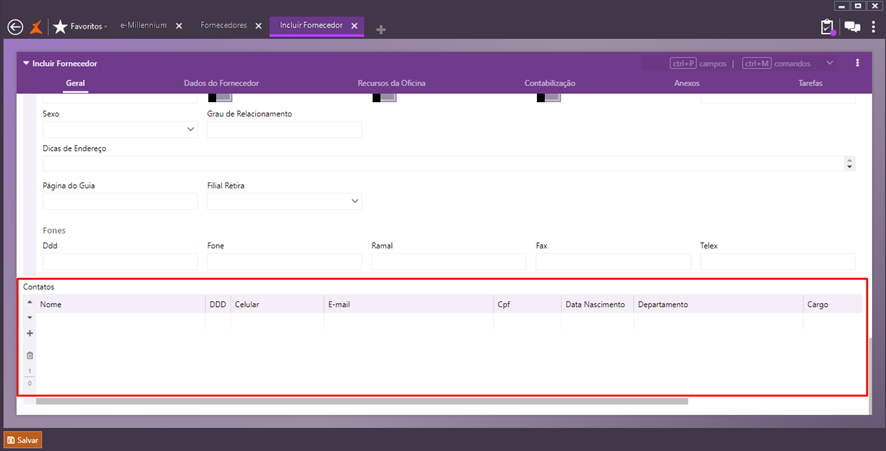Image resolution: width=886 pixels, height=451 pixels.
Task: Open the Dados do Fornecedor tab
Action: pyautogui.click(x=221, y=83)
